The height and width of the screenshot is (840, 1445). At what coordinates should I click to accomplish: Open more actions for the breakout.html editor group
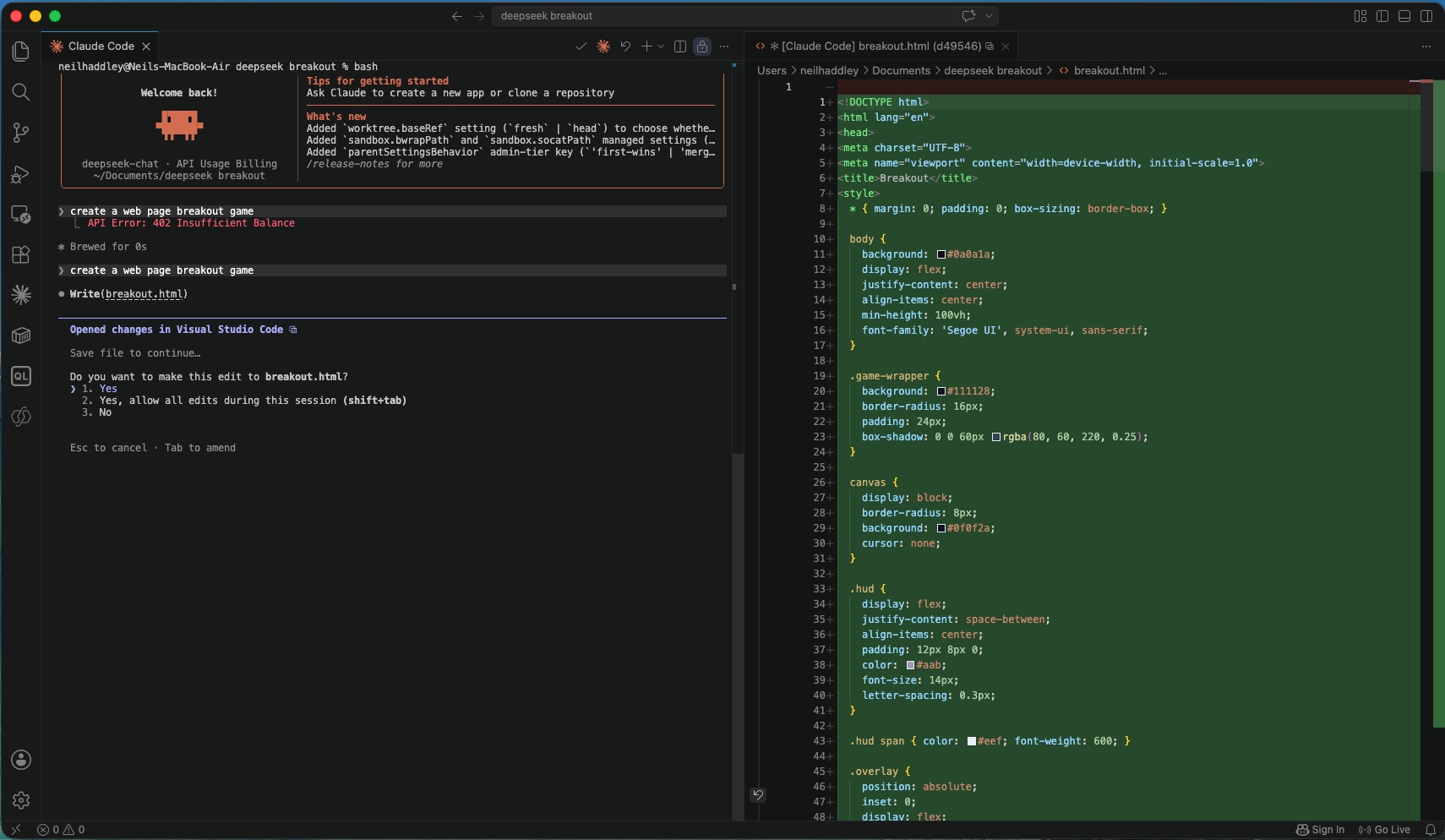(1426, 46)
